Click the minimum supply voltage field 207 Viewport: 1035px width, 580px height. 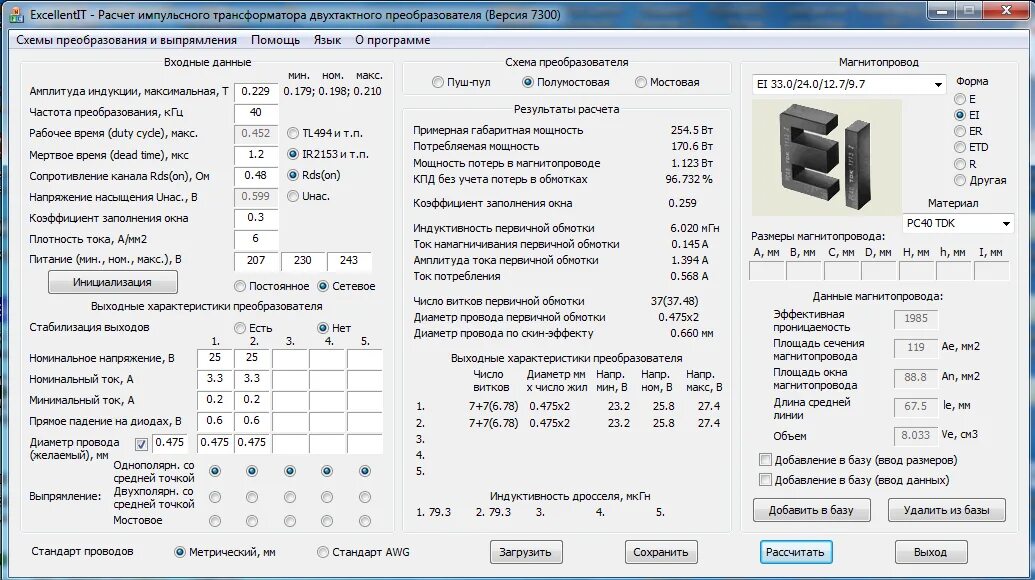(256, 261)
